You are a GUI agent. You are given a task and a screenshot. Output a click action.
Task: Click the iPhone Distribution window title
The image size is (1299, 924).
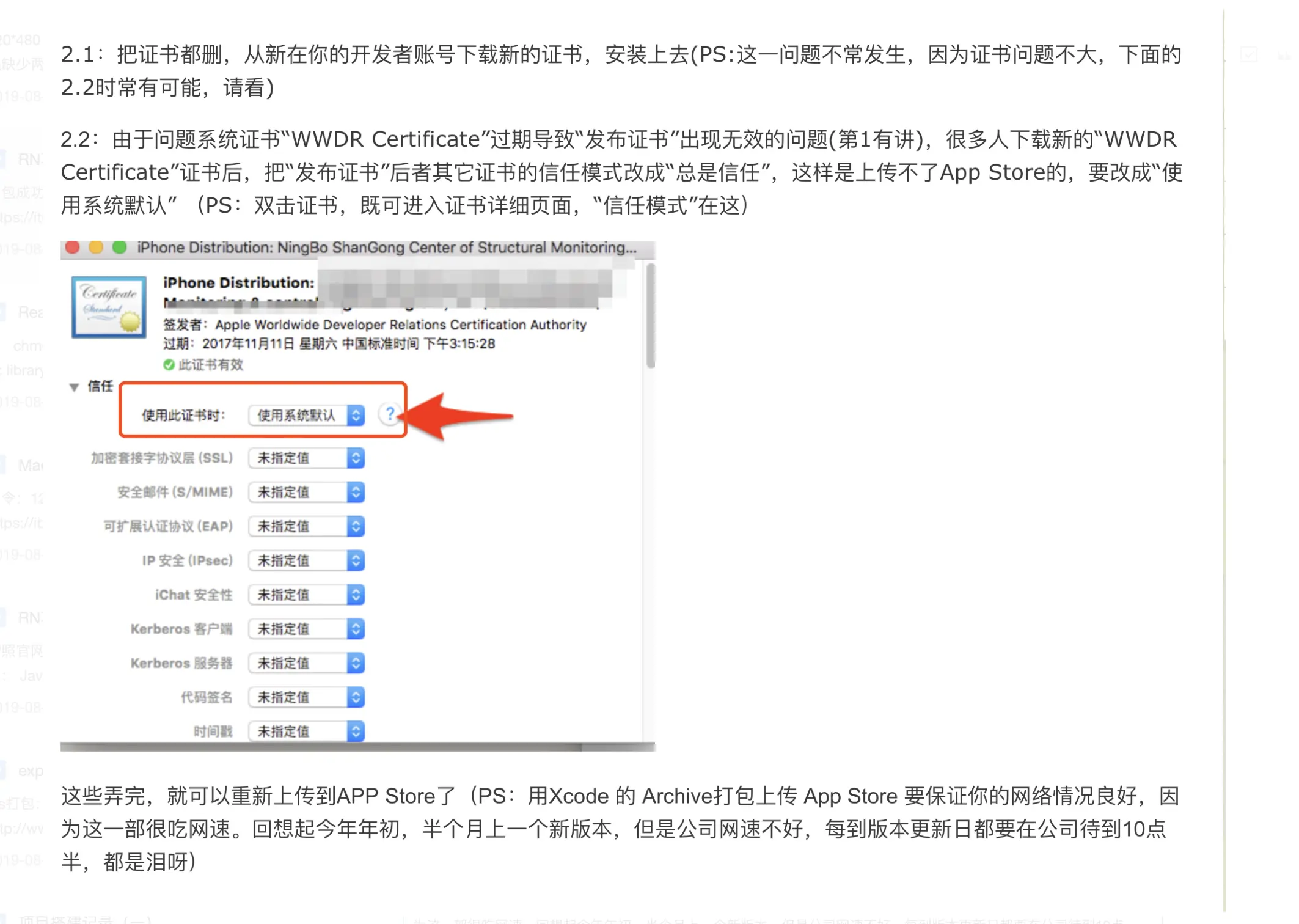click(x=386, y=248)
